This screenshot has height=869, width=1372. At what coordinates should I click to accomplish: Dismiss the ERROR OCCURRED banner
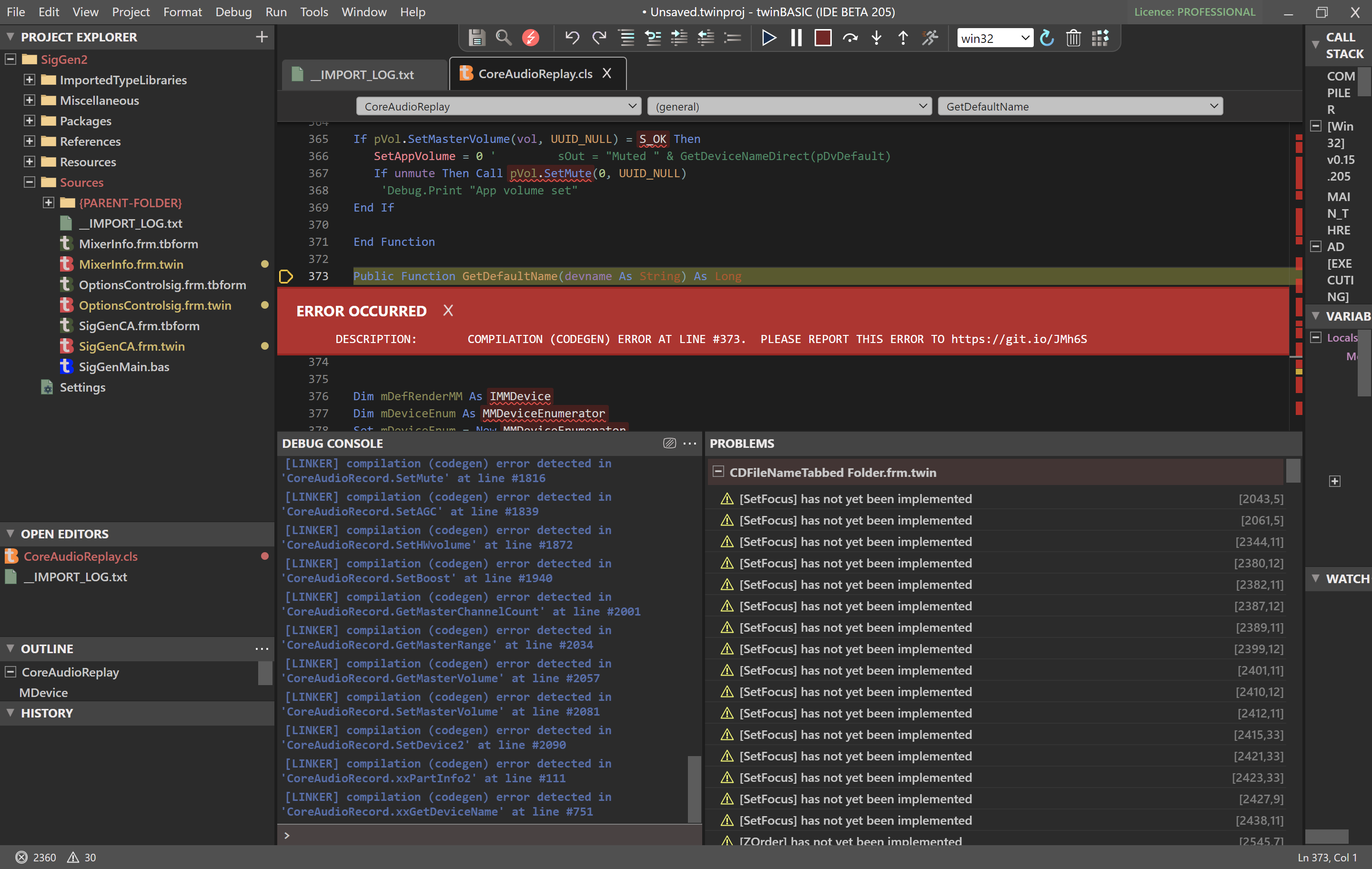tap(448, 311)
